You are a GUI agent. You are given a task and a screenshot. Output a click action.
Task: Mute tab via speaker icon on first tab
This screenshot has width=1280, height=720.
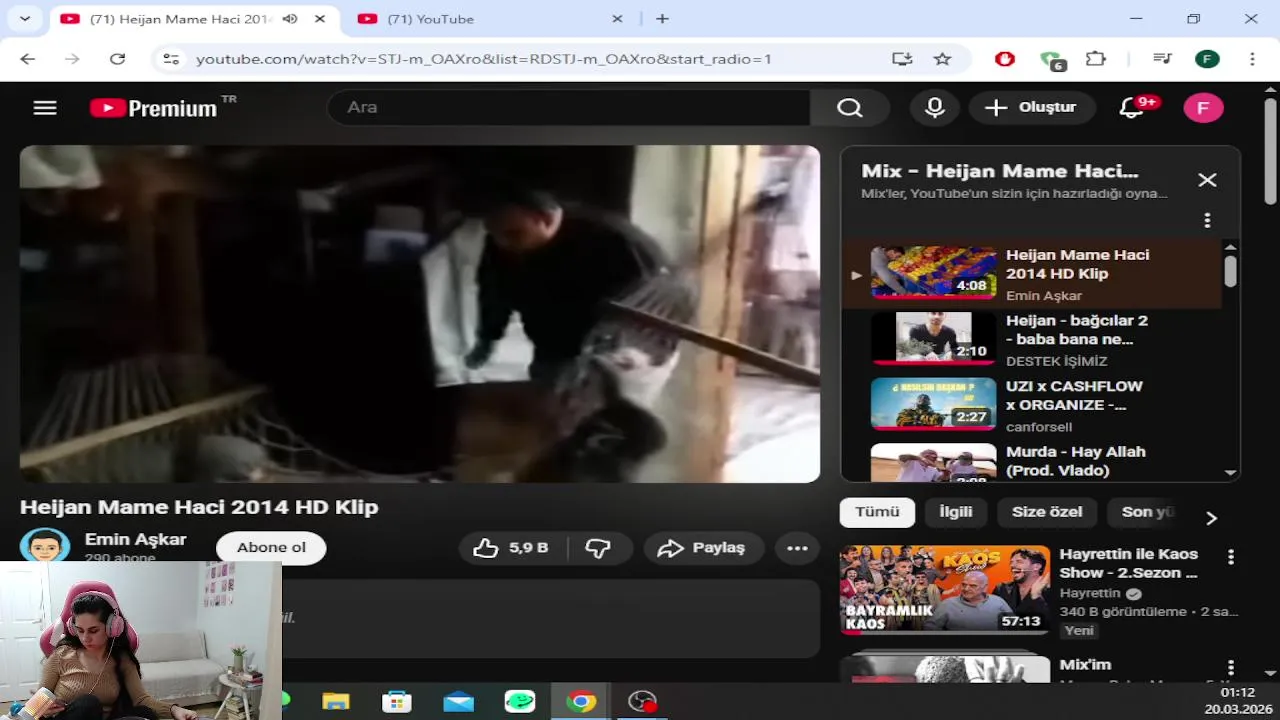click(289, 19)
